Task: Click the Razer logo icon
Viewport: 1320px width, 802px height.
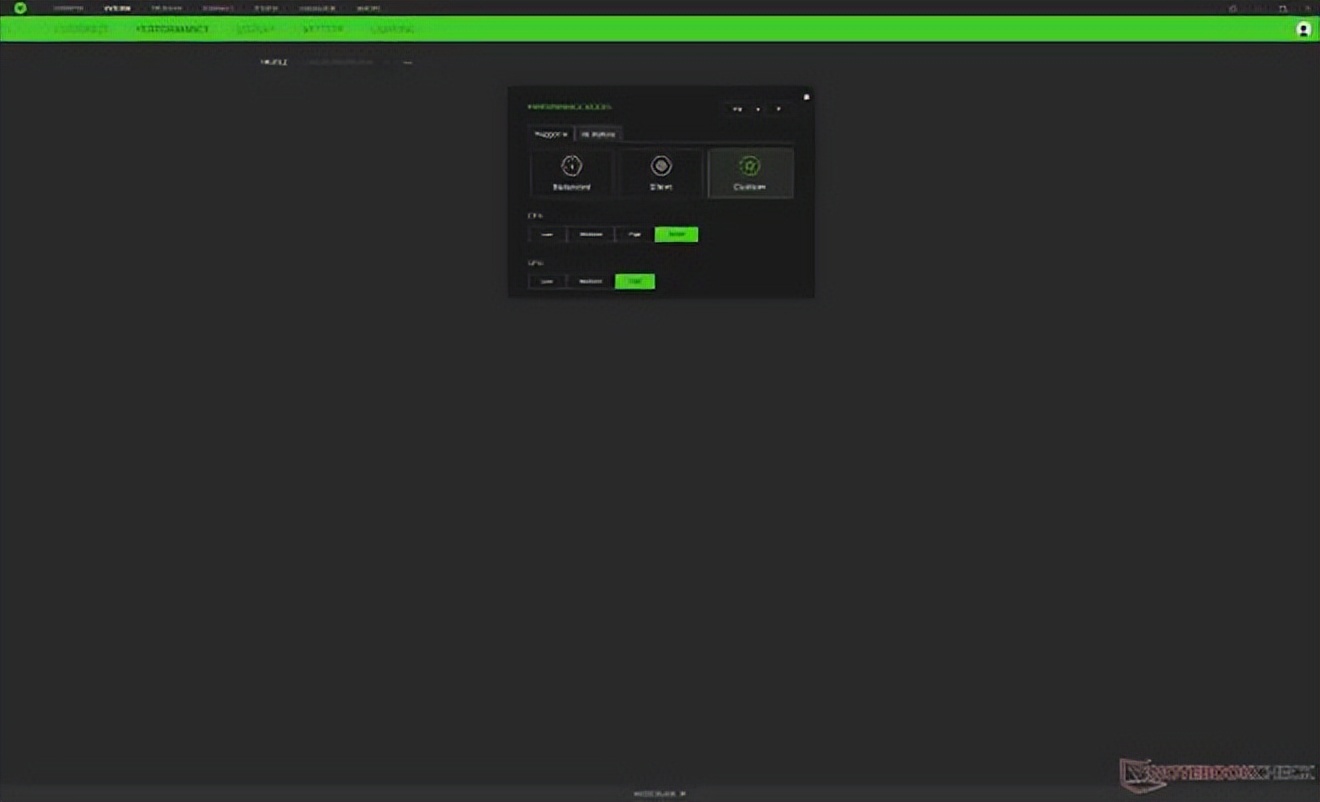Action: coord(20,8)
